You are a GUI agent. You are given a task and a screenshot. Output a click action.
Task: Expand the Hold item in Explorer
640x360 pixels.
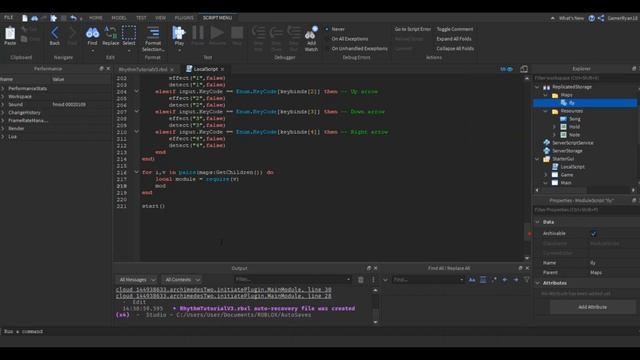pyautogui.click(x=554, y=127)
